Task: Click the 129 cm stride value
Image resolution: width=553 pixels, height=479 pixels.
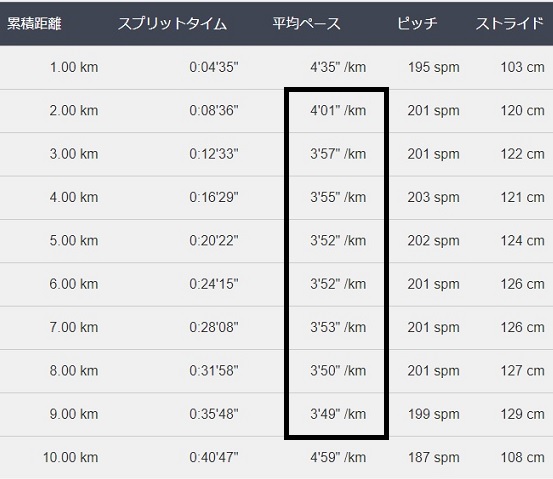Action: tap(523, 414)
